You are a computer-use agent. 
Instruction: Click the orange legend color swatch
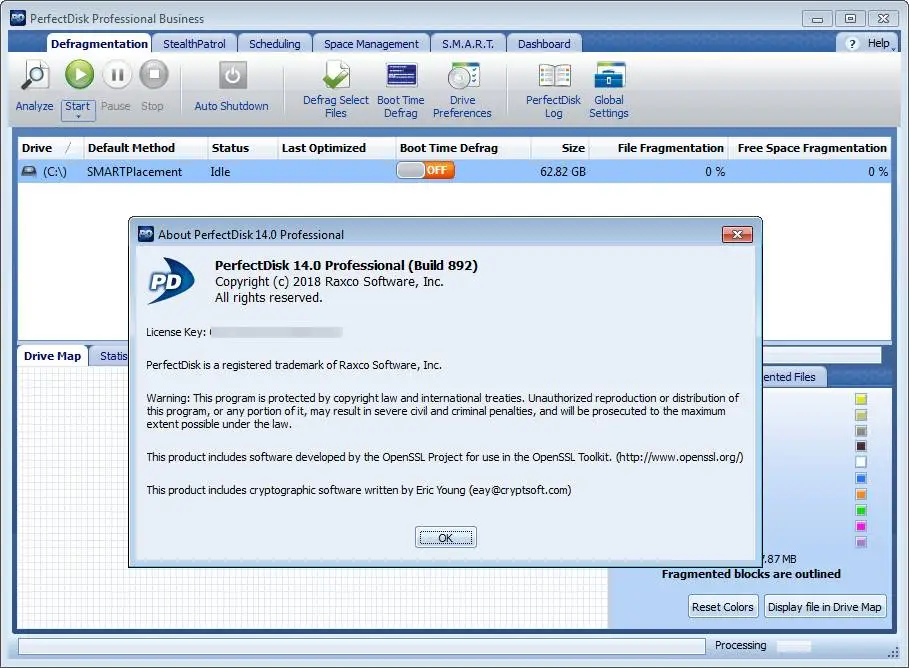click(861, 494)
